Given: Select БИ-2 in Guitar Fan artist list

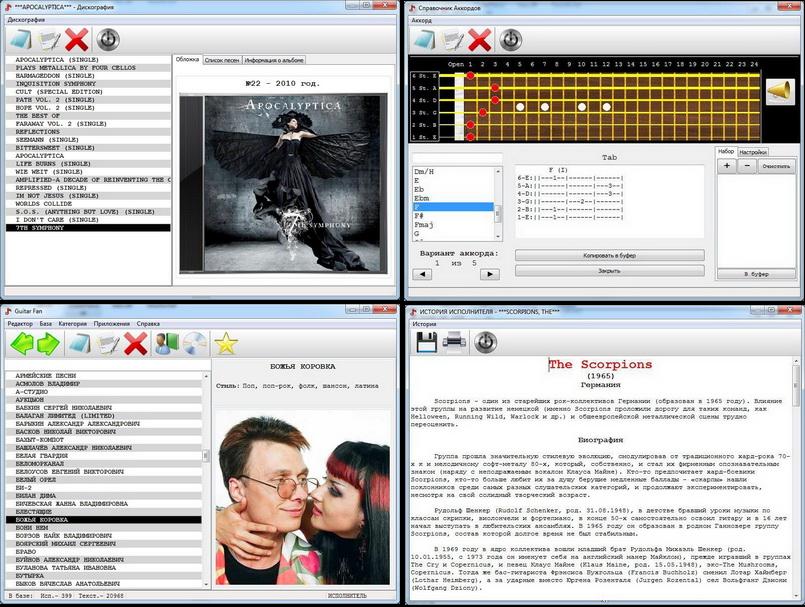Looking at the screenshot, I should tap(104, 487).
